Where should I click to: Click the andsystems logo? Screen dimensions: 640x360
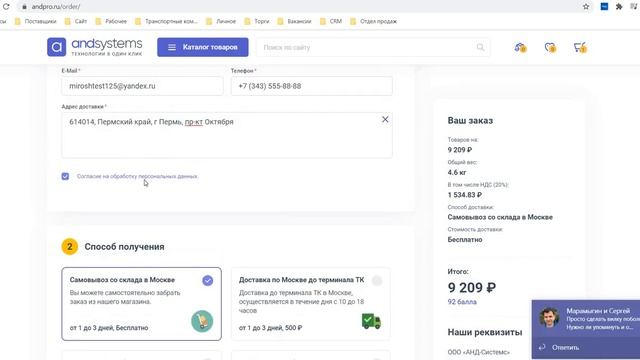click(x=95, y=47)
